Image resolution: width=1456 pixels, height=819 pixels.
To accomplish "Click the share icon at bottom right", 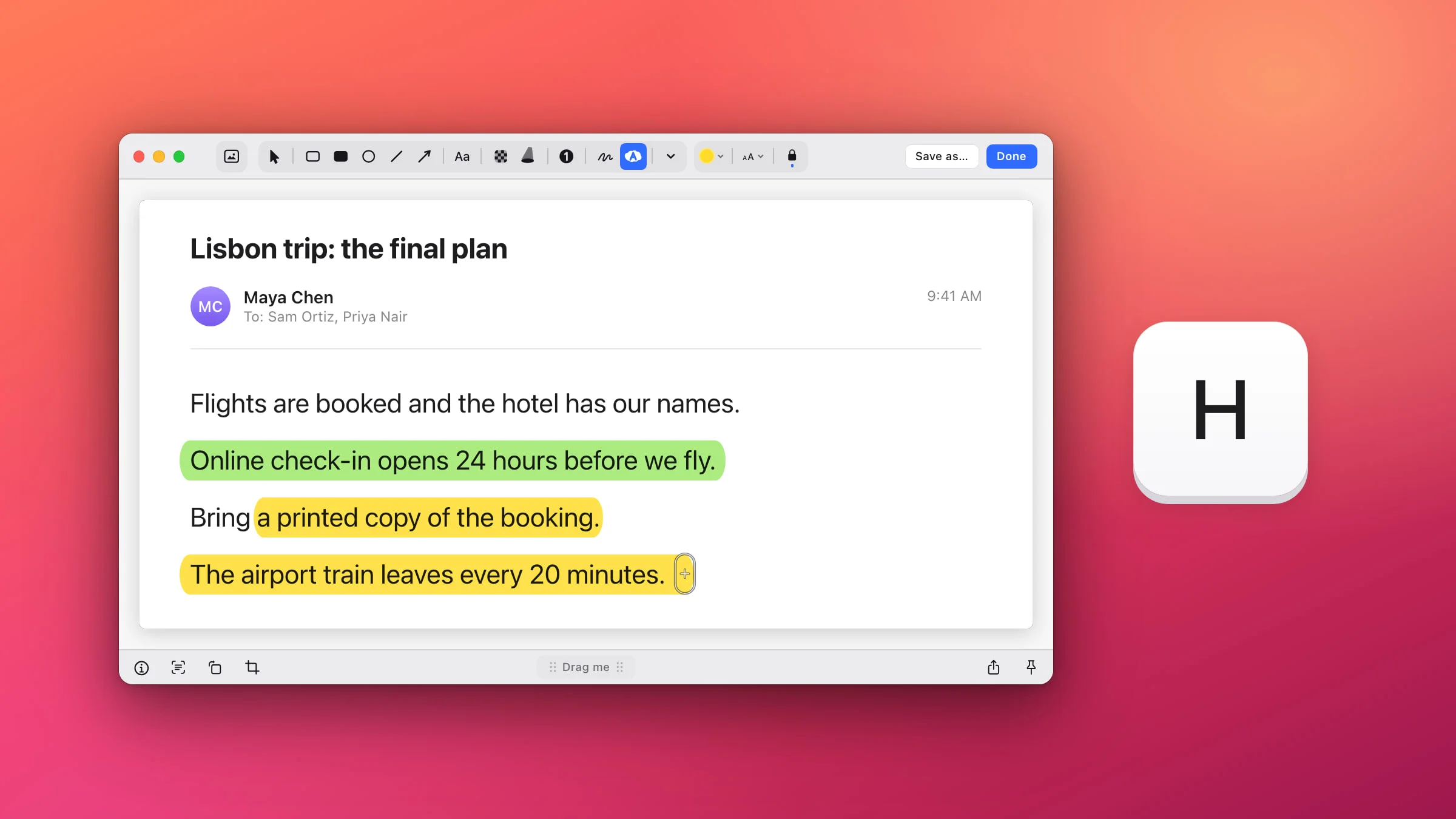I will 994,668.
